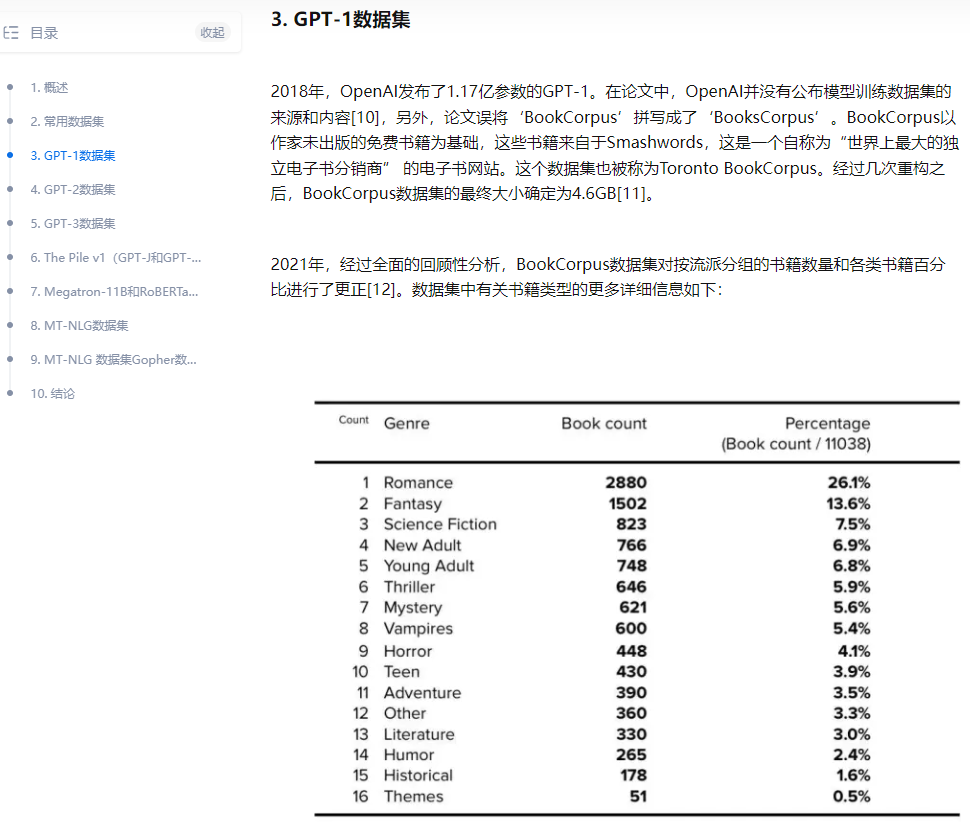Click the small Count column header
Viewport: 970px width, 822px height.
coord(354,420)
